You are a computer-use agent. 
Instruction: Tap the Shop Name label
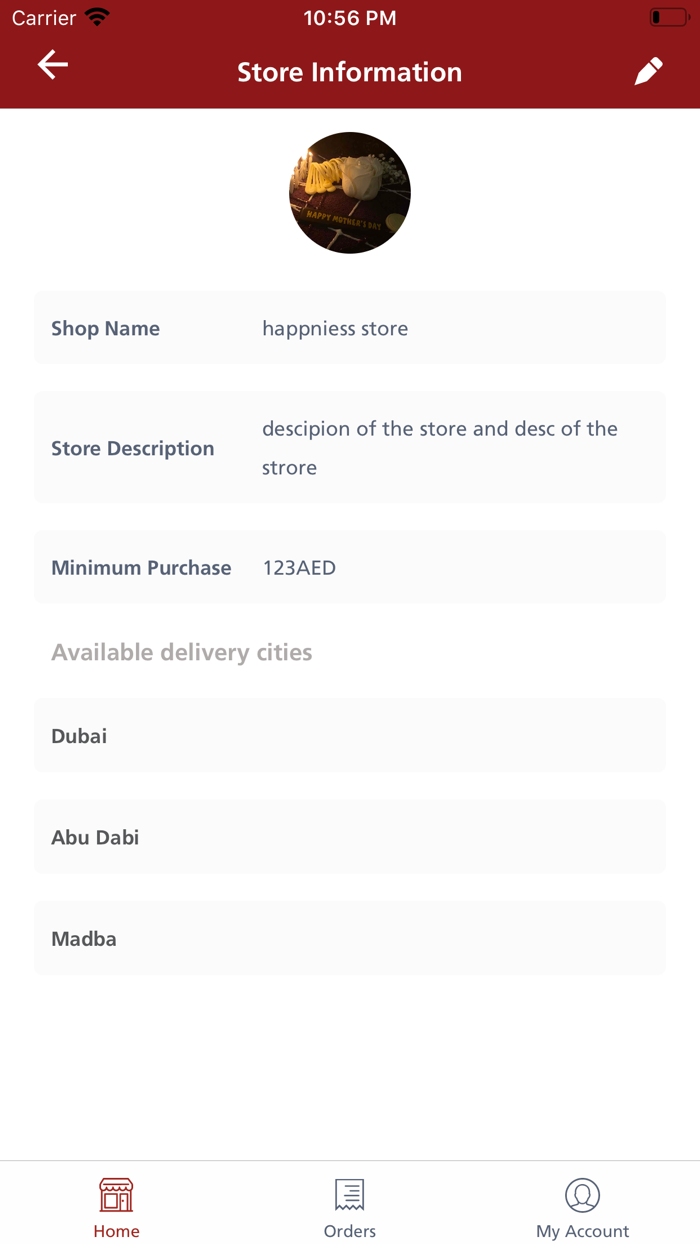pos(105,329)
